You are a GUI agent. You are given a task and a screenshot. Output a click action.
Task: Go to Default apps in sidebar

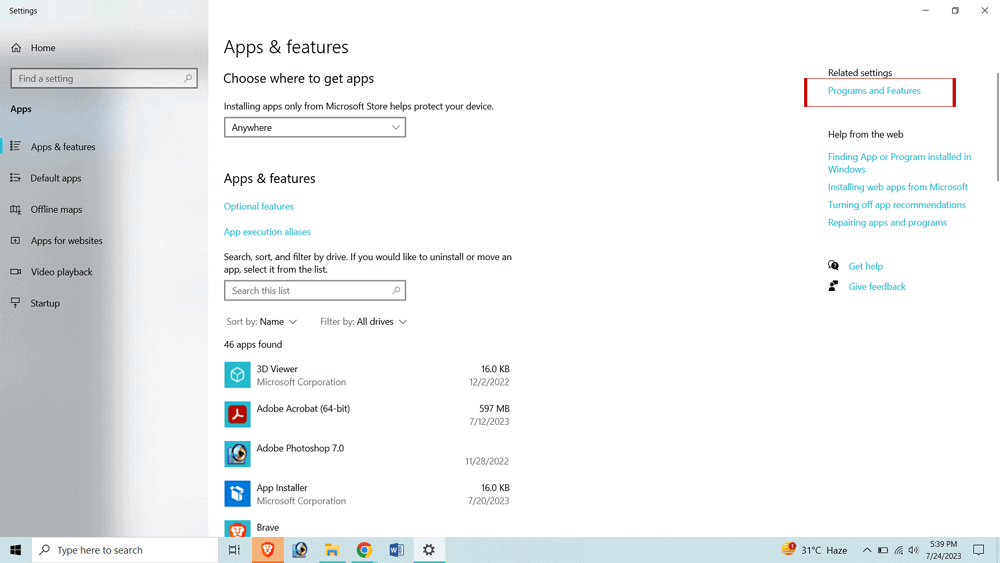pyautogui.click(x=56, y=178)
